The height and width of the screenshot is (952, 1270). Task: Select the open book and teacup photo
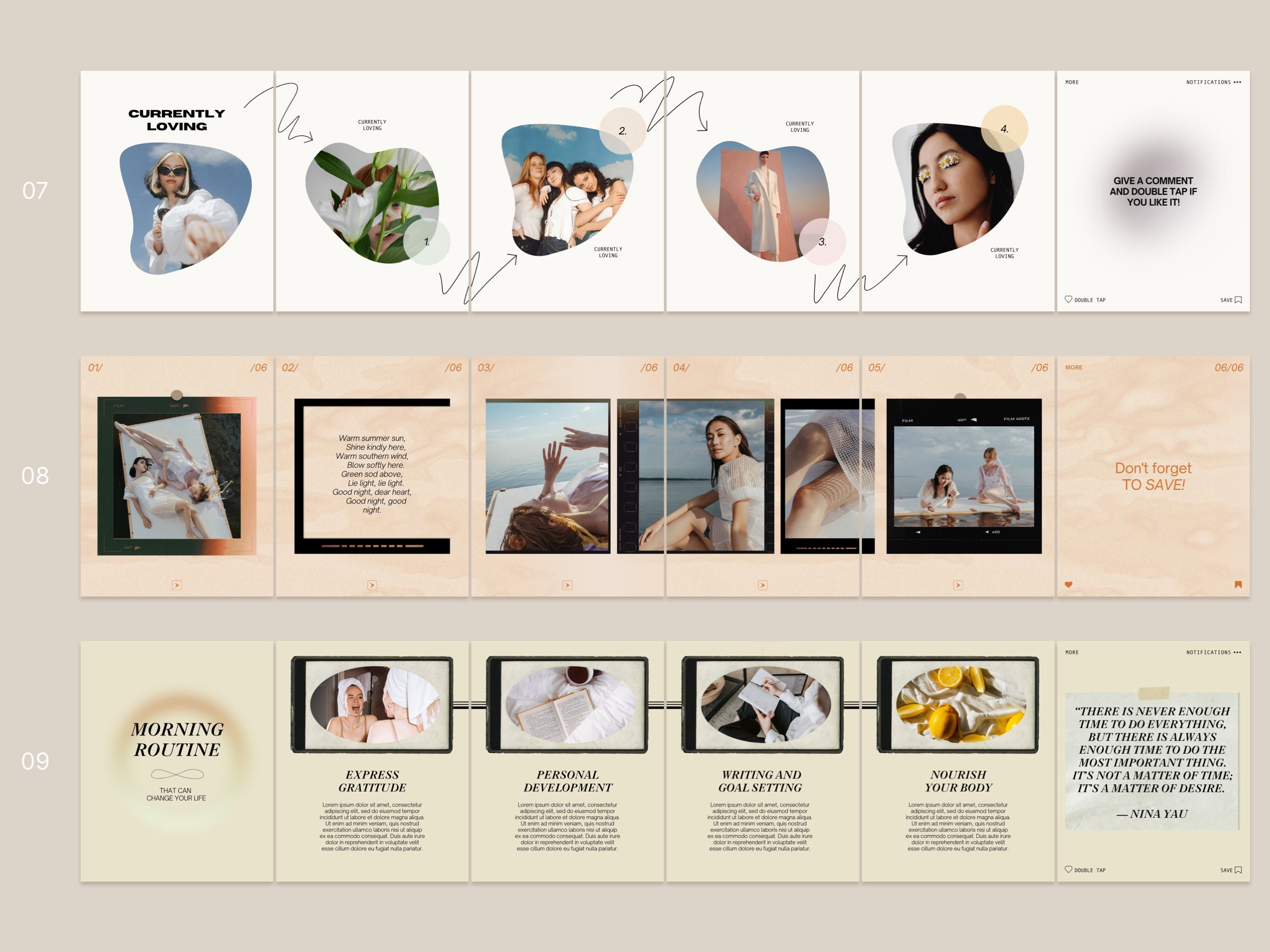pyautogui.click(x=570, y=703)
